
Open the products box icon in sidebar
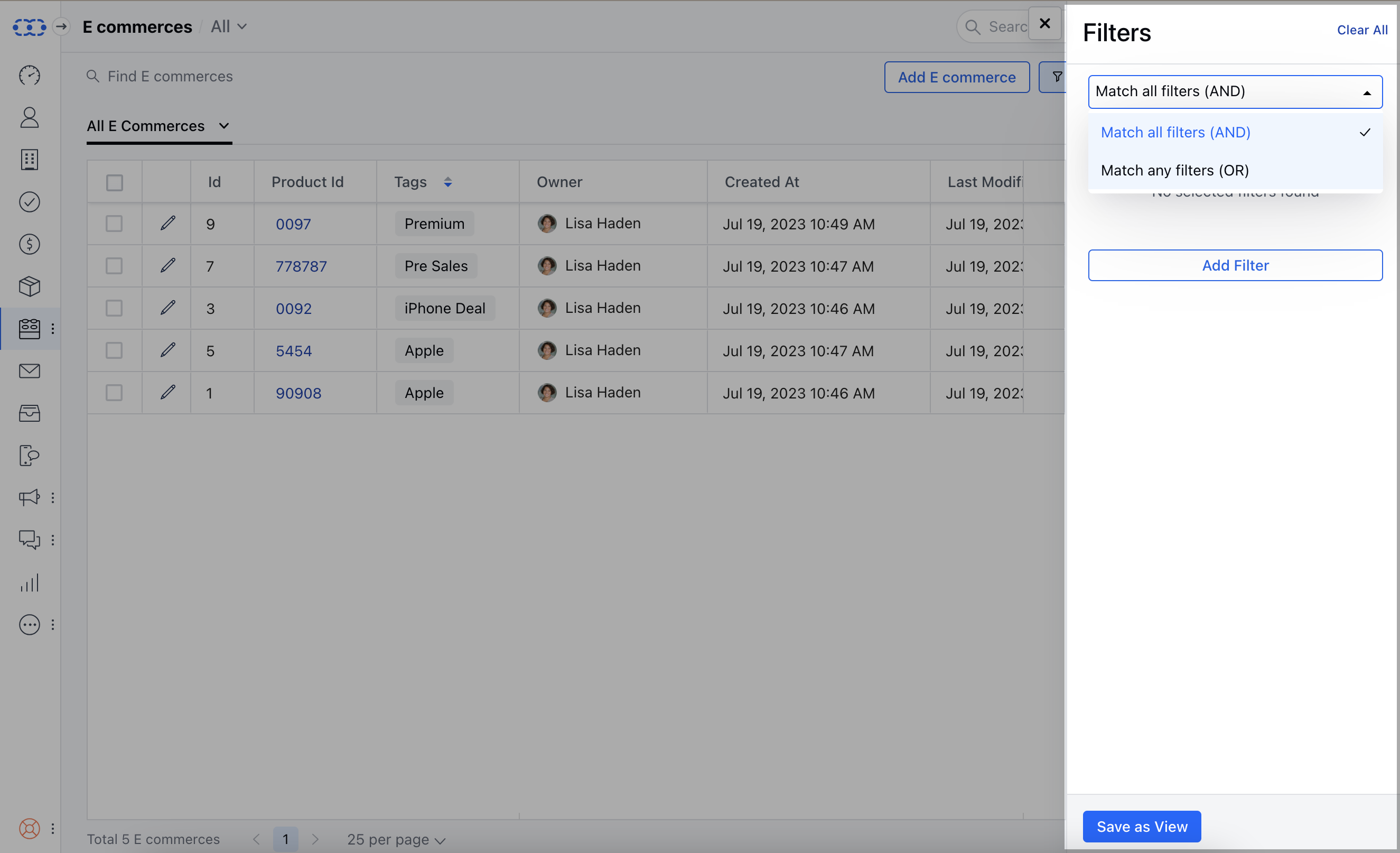[x=30, y=286]
